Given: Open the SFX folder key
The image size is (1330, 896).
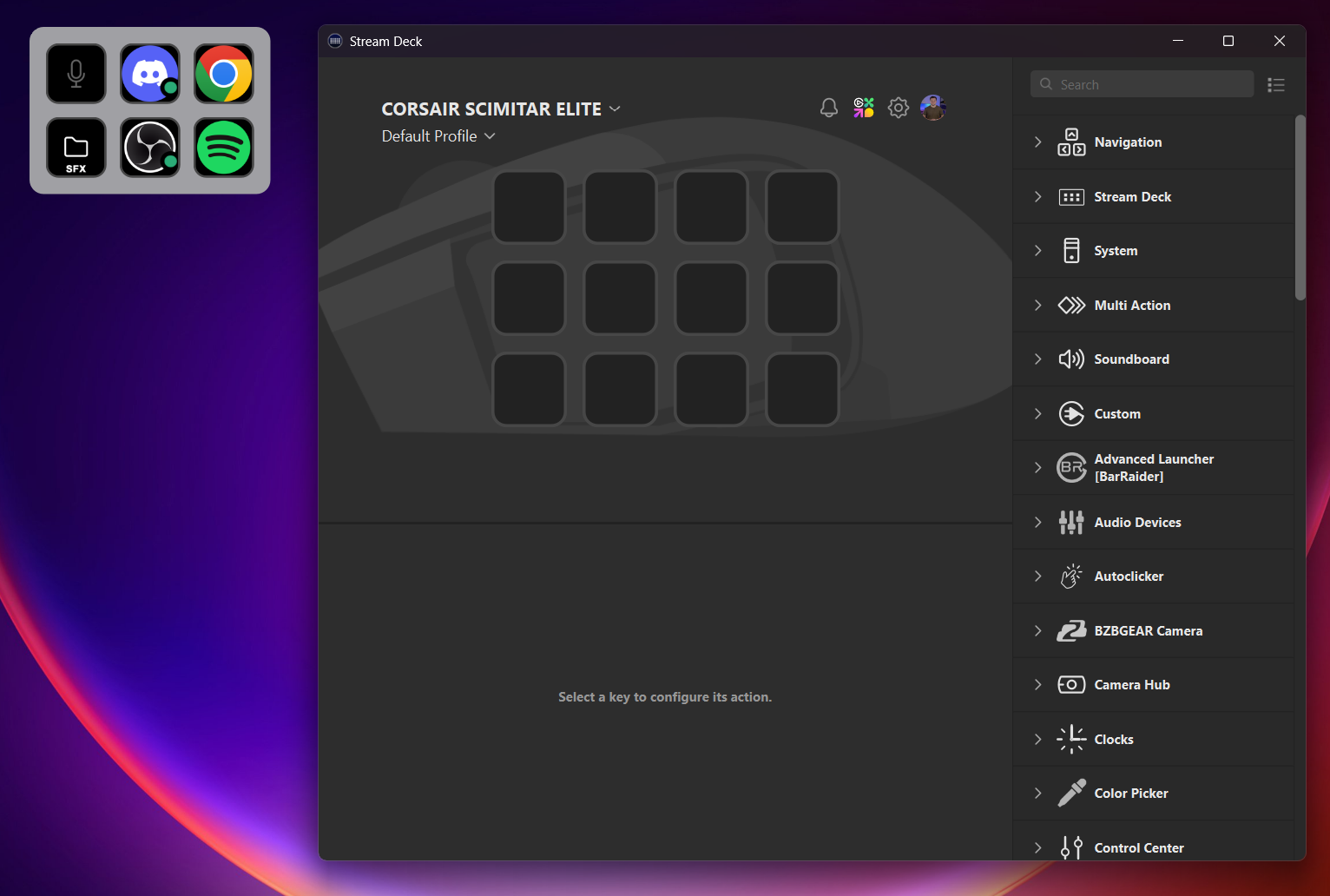Looking at the screenshot, I should coord(76,148).
